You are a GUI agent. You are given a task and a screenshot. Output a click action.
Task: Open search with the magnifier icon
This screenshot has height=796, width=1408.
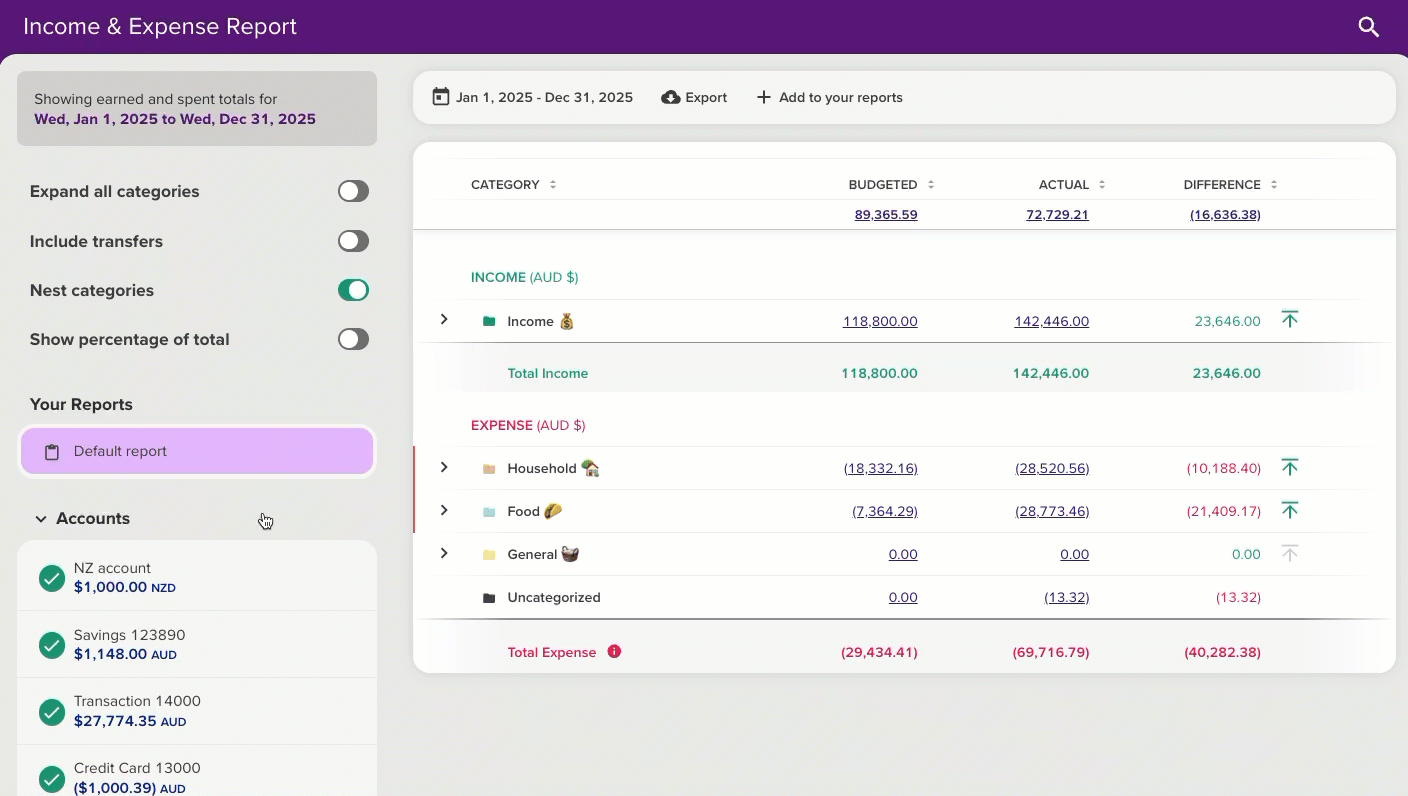pos(1369,27)
